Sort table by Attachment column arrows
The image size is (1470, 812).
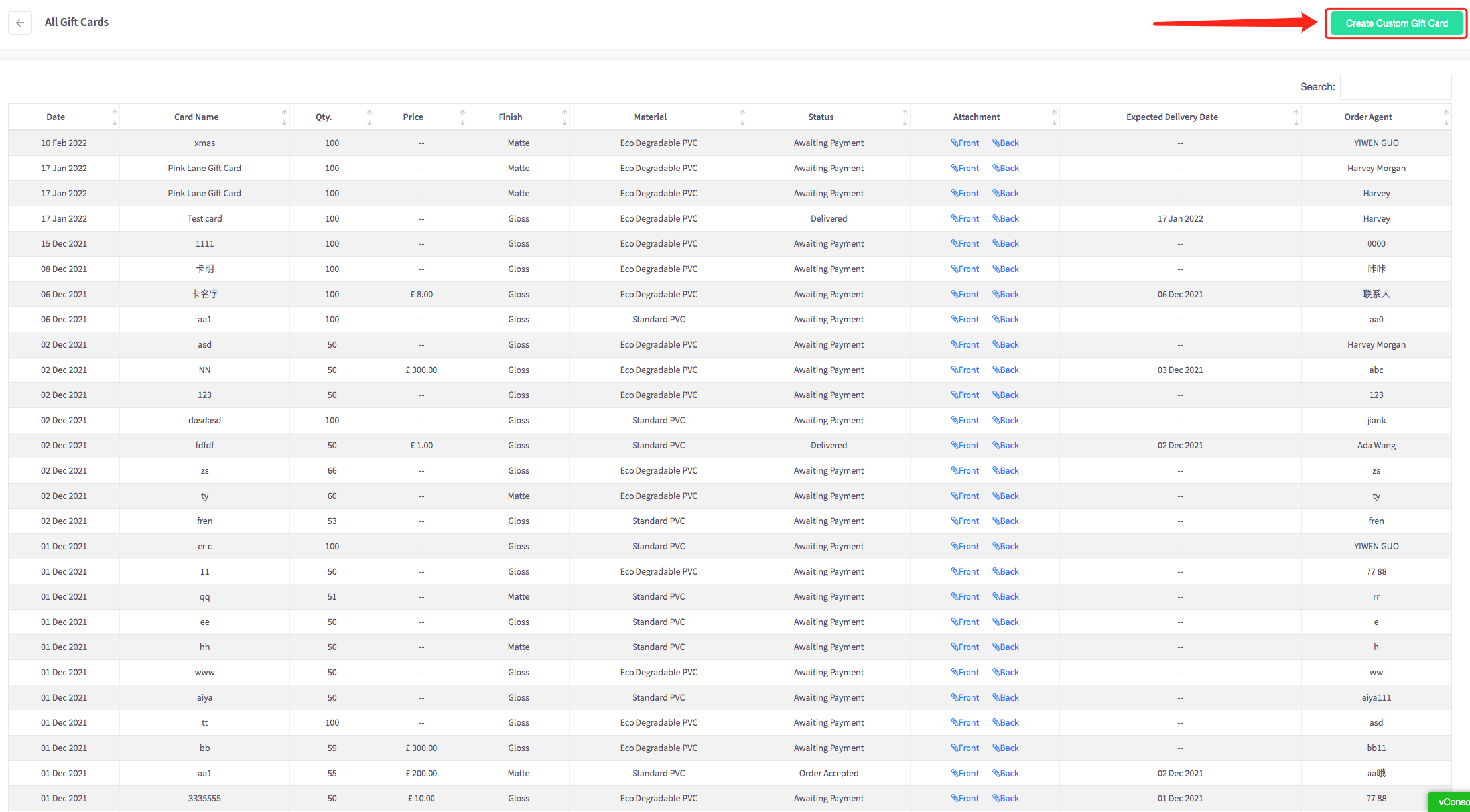click(1054, 117)
